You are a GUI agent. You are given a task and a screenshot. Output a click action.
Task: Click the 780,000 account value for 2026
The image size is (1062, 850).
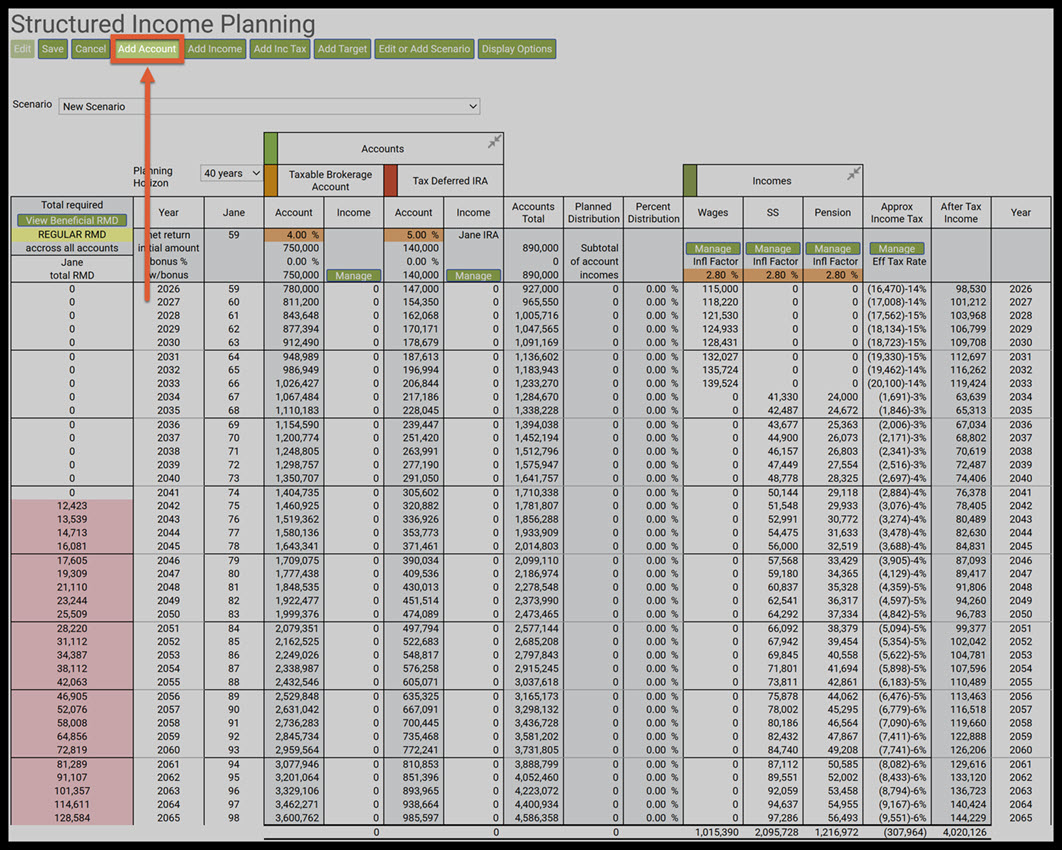(x=301, y=289)
